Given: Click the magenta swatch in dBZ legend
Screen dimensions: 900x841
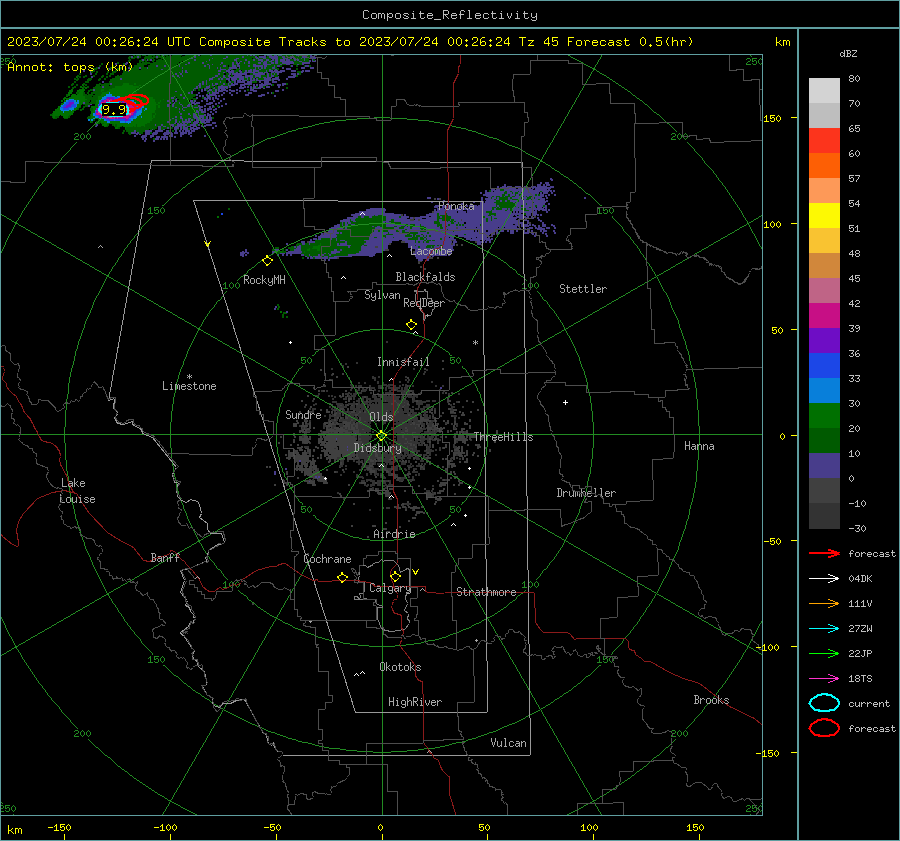Looking at the screenshot, I should (824, 316).
